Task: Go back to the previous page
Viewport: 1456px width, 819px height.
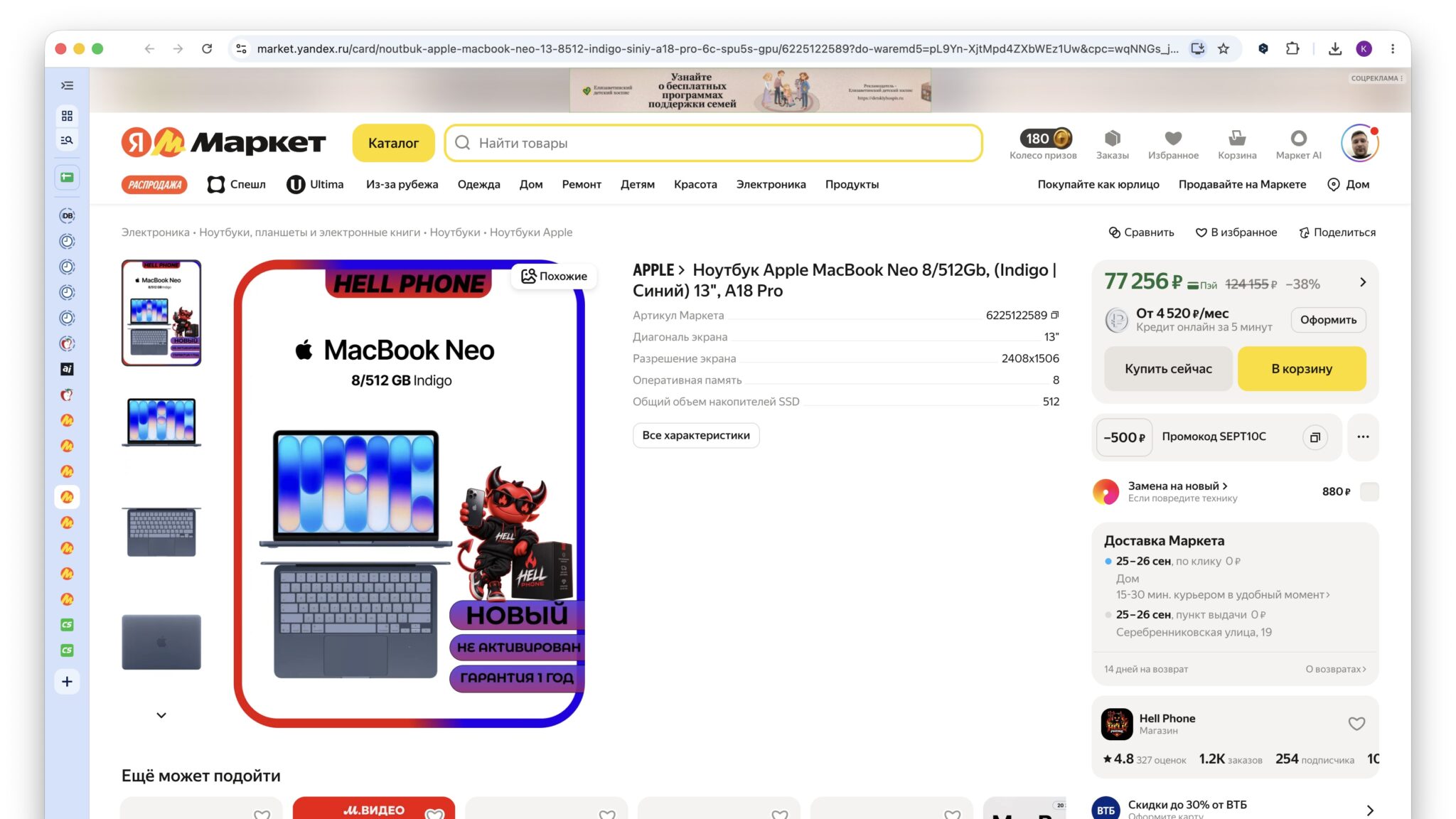Action: click(x=149, y=48)
